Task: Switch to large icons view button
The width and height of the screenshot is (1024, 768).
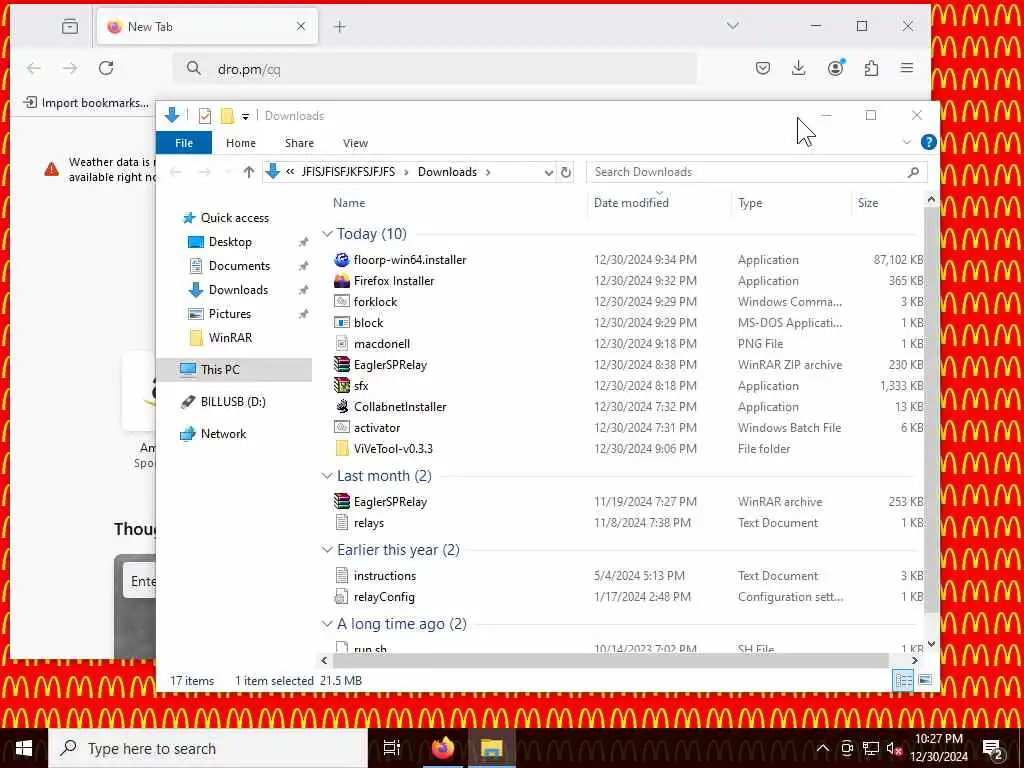Action: click(925, 680)
